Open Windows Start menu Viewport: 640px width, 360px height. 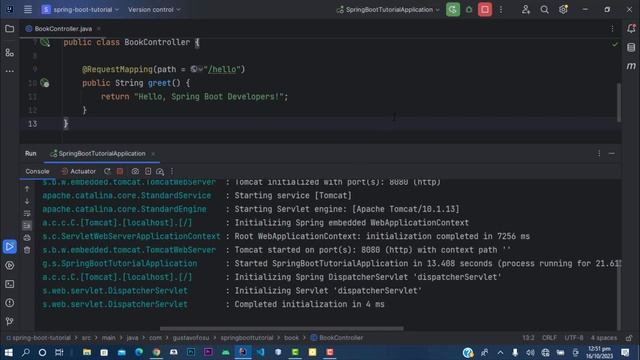8,352
